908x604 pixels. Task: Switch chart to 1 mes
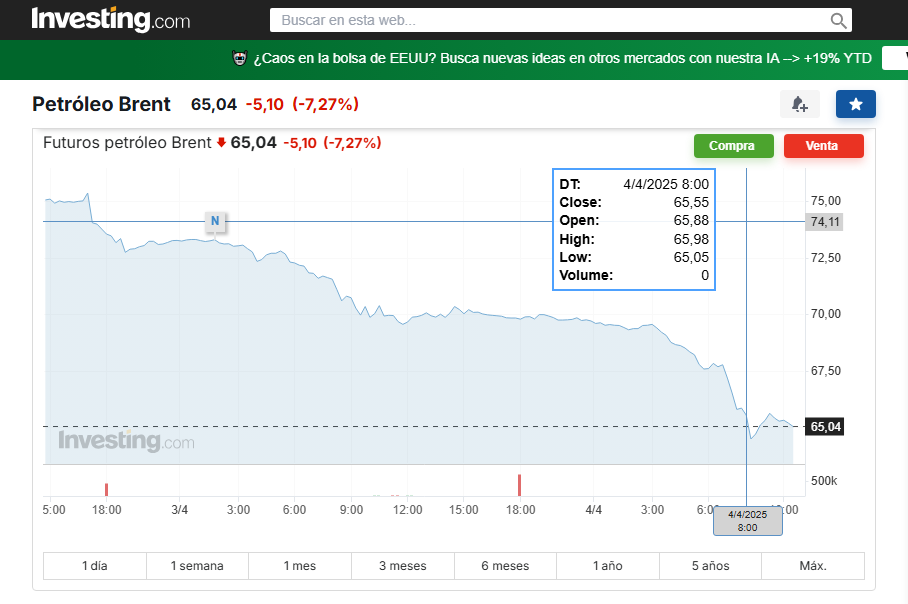point(300,566)
